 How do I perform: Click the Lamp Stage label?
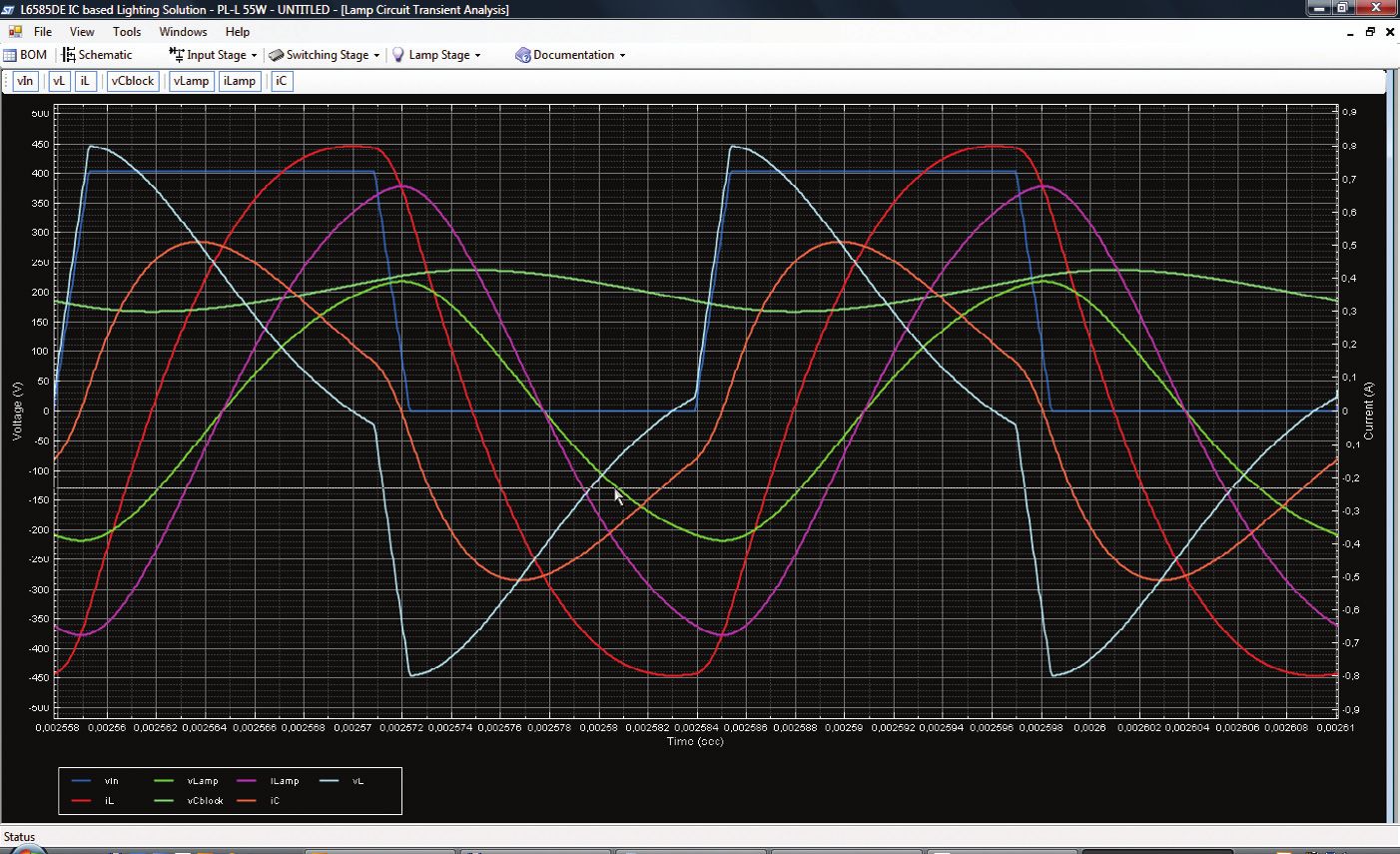439,55
